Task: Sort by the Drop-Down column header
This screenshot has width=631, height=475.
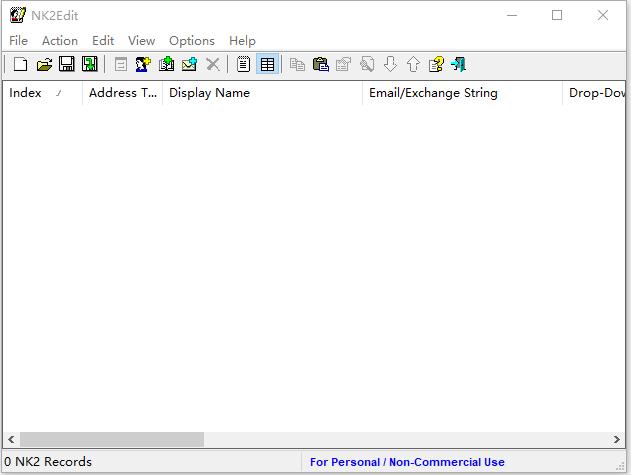Action: point(594,93)
